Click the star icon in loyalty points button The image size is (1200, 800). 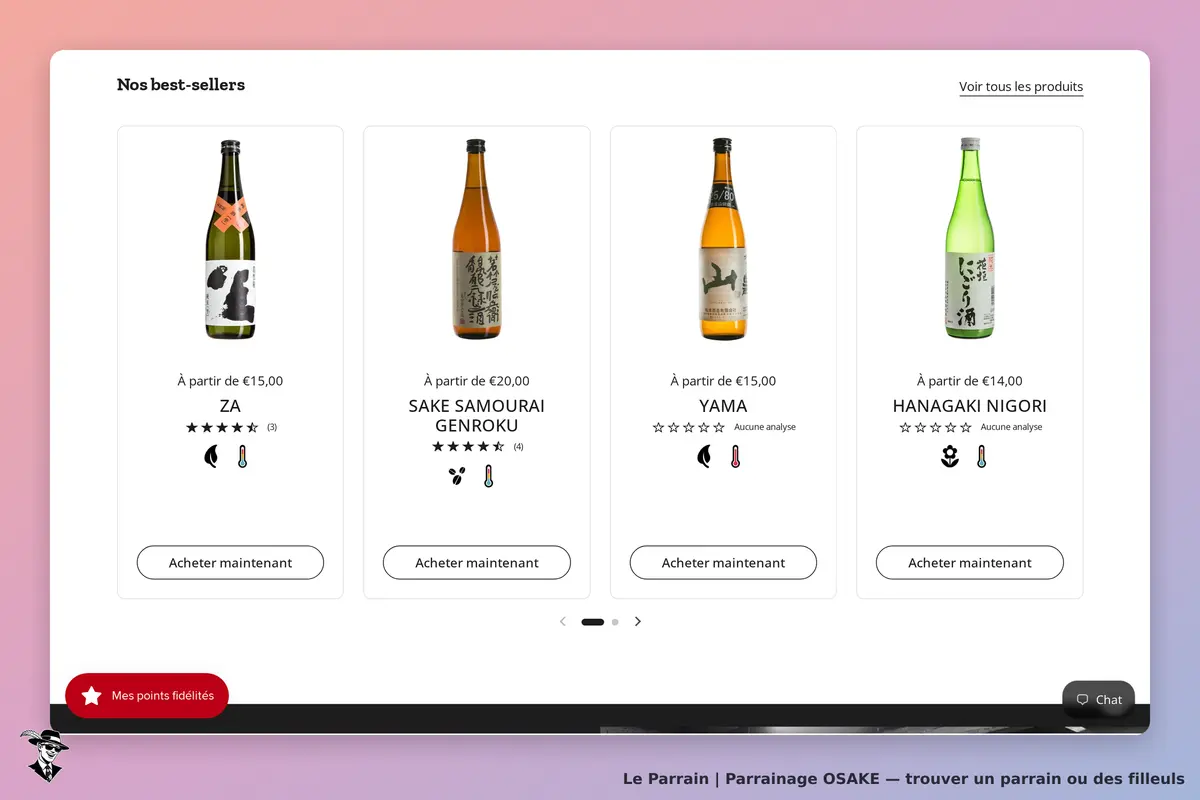92,696
